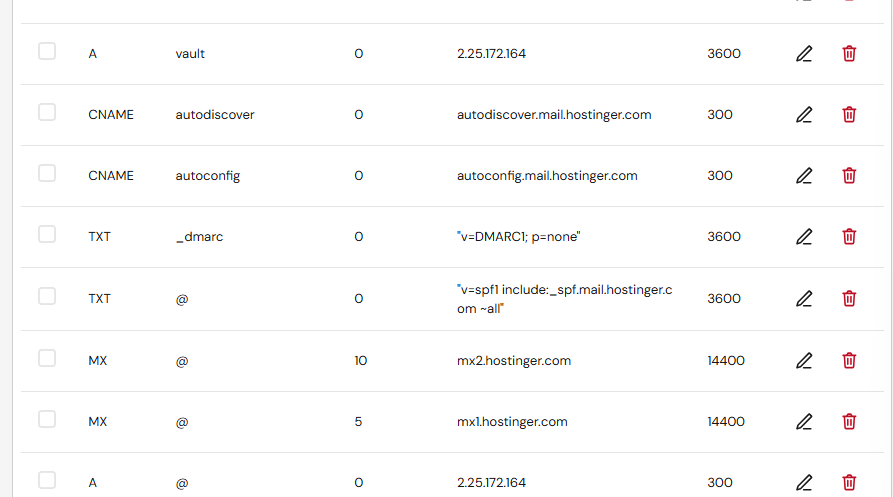The height and width of the screenshot is (497, 893).
Task: Delete the _dmarc TXT record
Action: 849,236
